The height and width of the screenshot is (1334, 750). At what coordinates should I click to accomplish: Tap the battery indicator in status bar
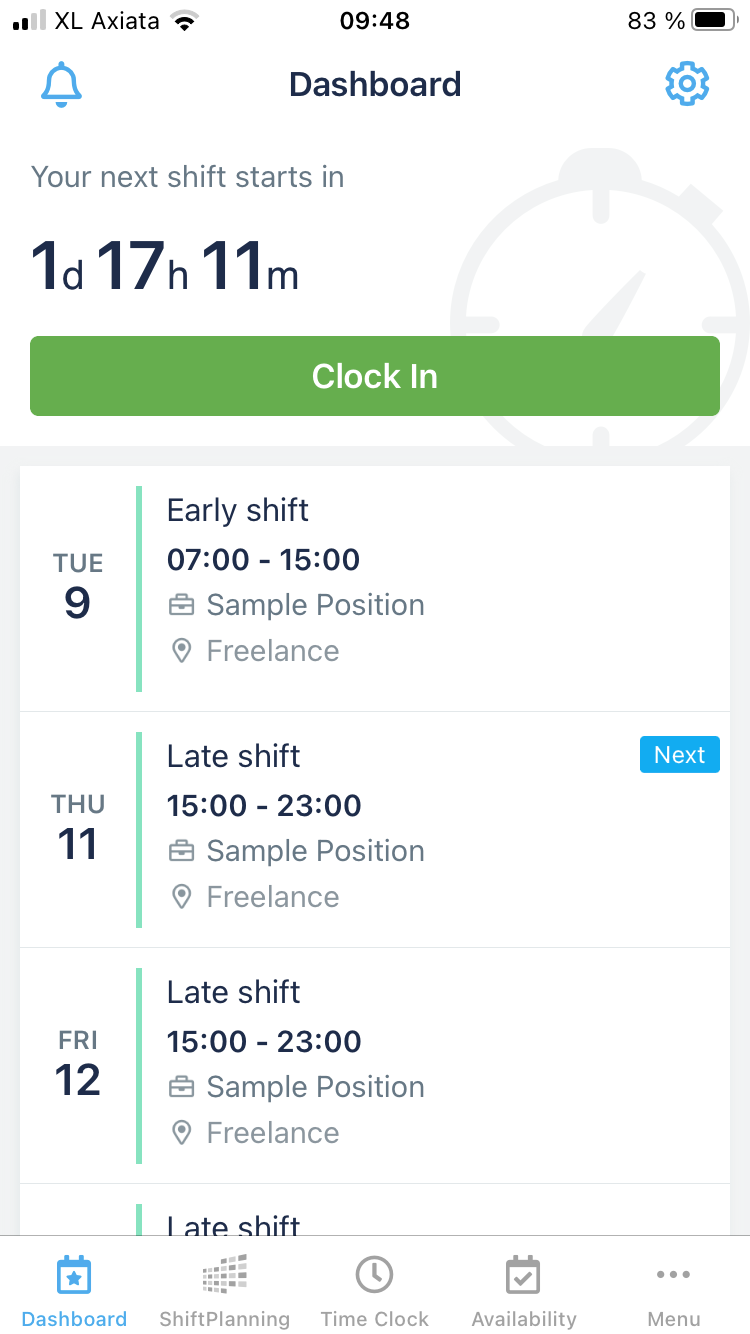713,20
